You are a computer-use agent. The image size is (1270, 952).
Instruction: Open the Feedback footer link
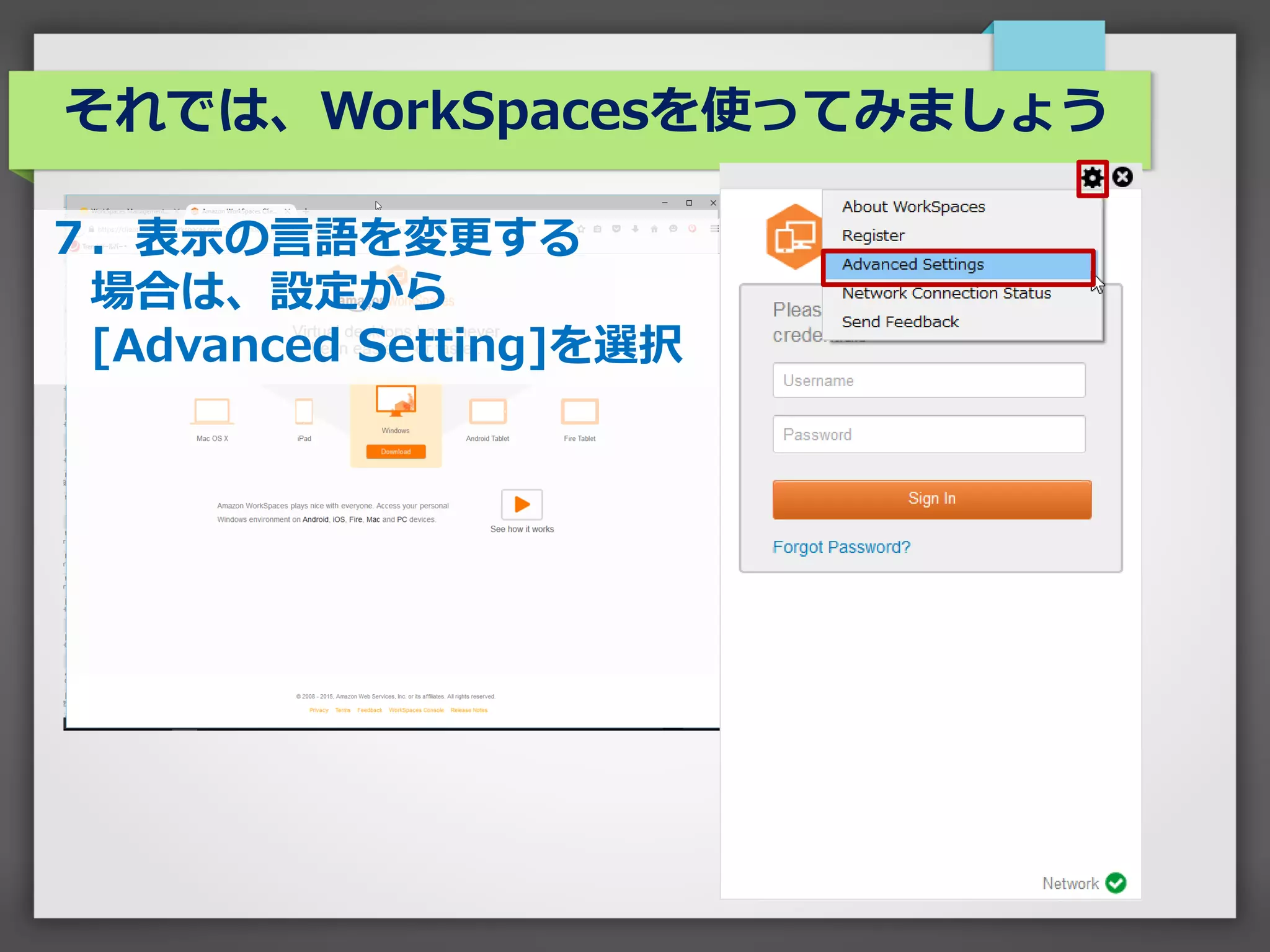tap(370, 710)
